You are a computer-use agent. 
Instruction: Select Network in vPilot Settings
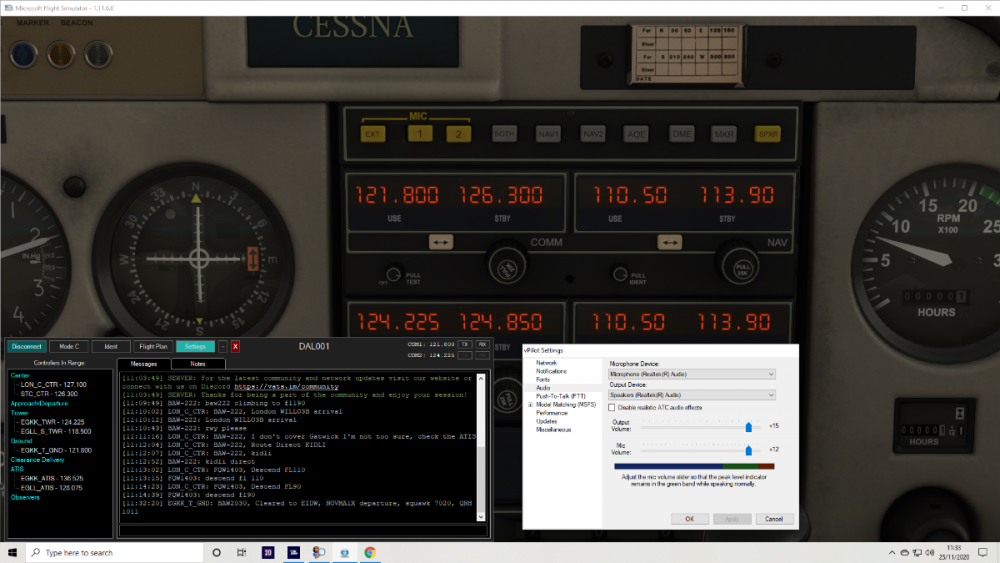546,363
